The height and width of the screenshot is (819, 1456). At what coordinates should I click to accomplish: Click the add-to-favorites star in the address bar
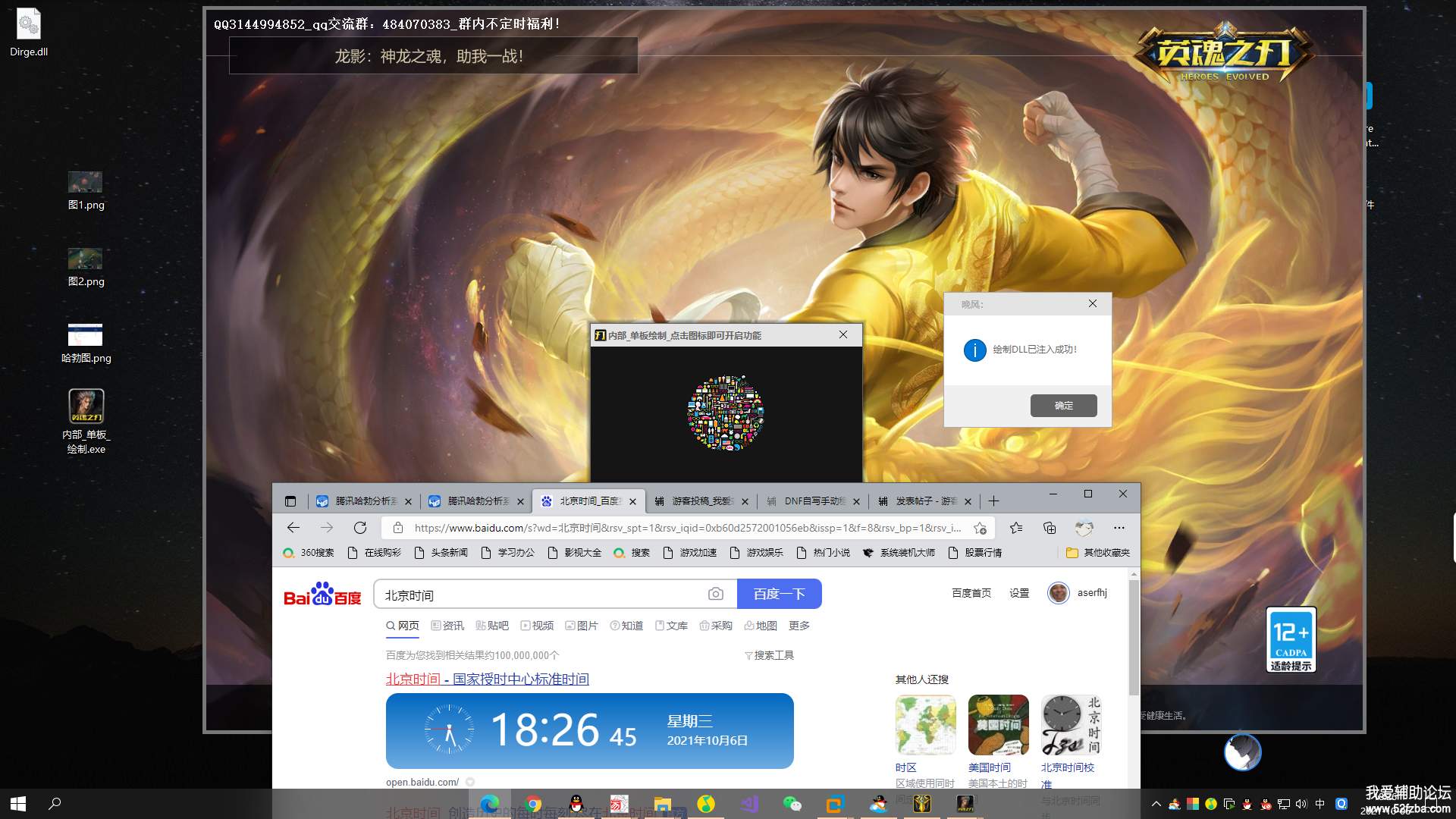pyautogui.click(x=981, y=528)
